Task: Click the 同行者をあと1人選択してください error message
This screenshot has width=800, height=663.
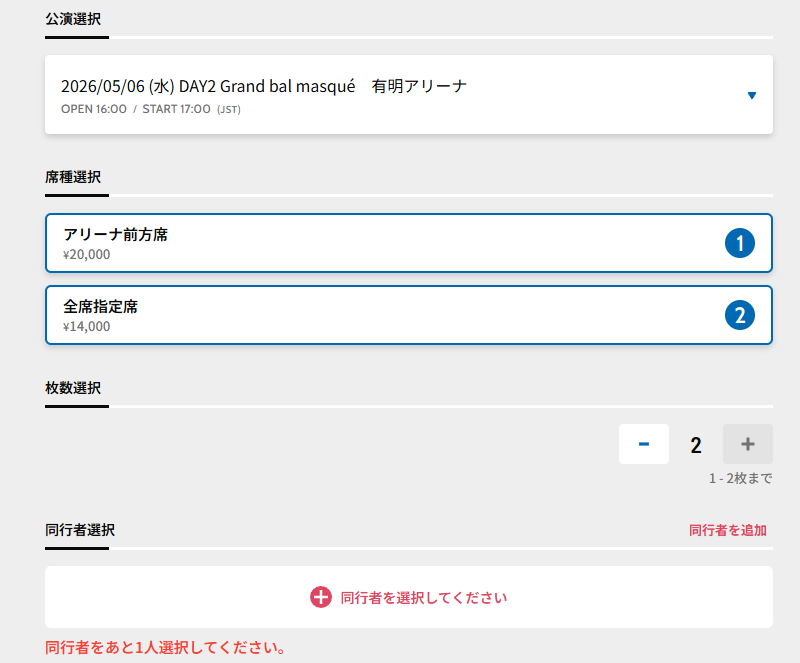Action: pos(165,648)
